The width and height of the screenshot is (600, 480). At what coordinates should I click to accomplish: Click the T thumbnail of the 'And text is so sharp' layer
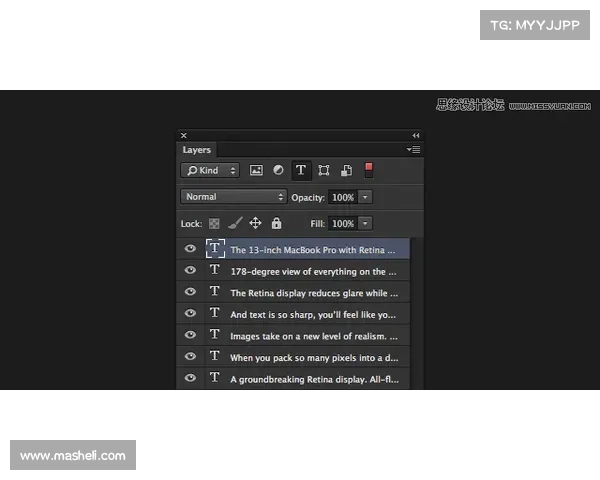click(215, 313)
